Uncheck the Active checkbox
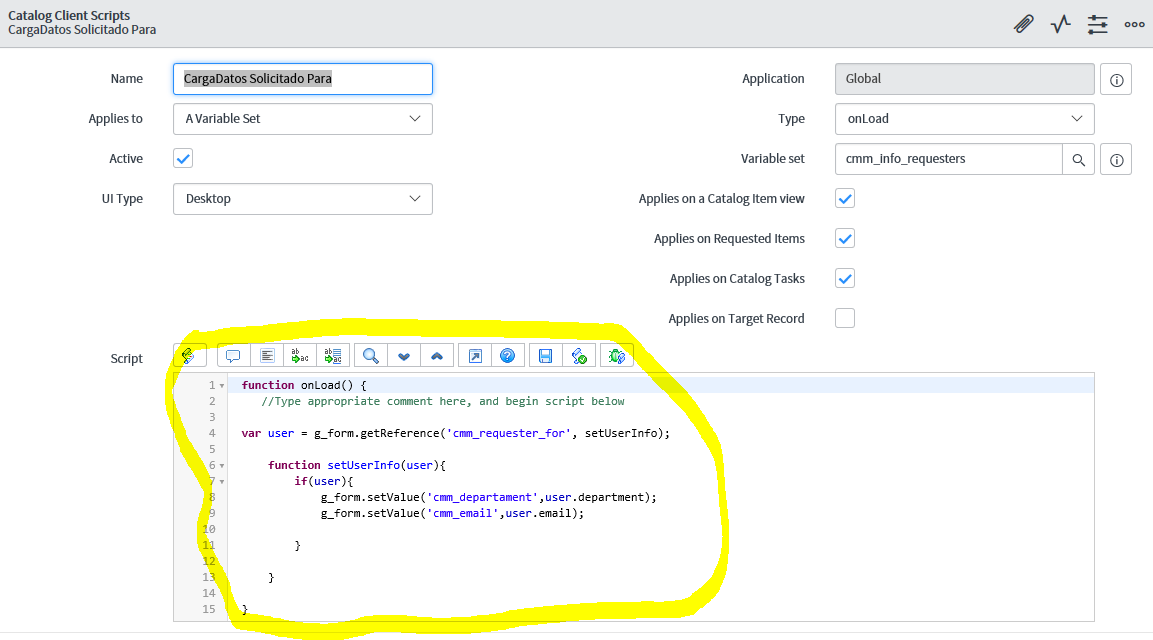Image resolution: width=1153 pixels, height=640 pixels. 183,159
